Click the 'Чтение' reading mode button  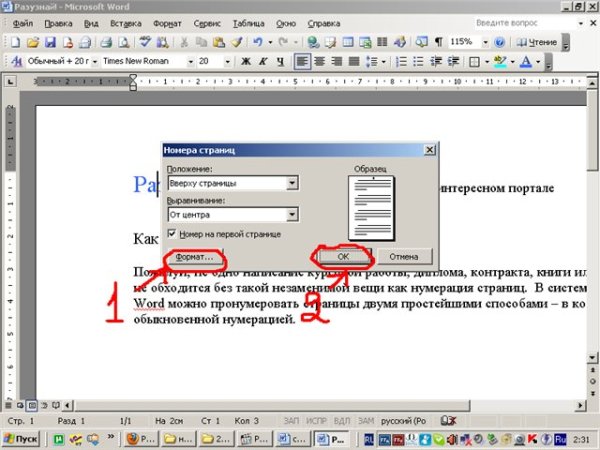536,42
